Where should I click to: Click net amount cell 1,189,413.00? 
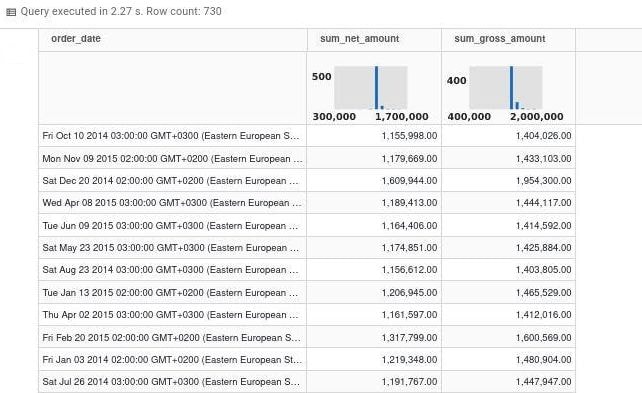click(374, 203)
